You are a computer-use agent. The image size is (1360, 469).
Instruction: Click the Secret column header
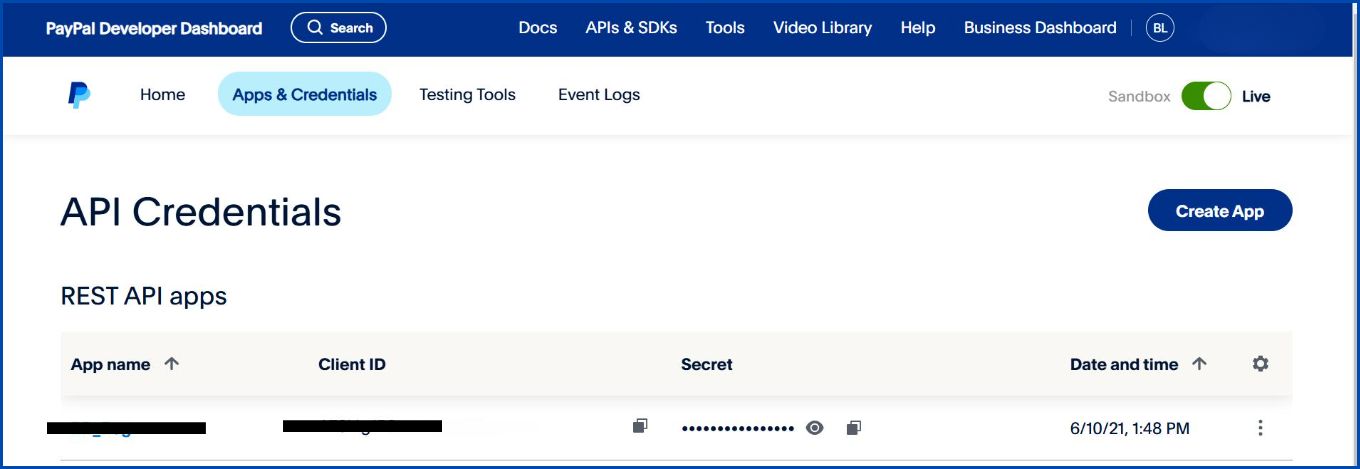click(x=707, y=365)
